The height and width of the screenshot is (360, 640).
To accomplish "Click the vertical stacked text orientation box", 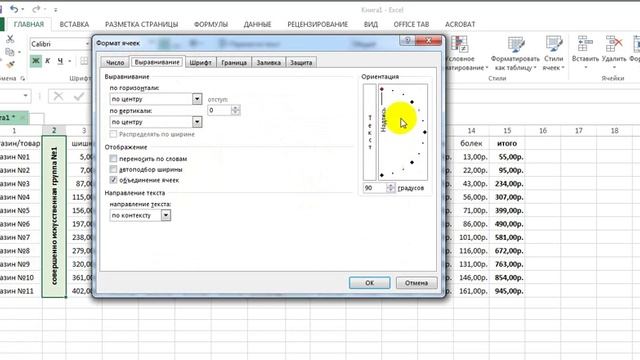I will (x=369, y=132).
